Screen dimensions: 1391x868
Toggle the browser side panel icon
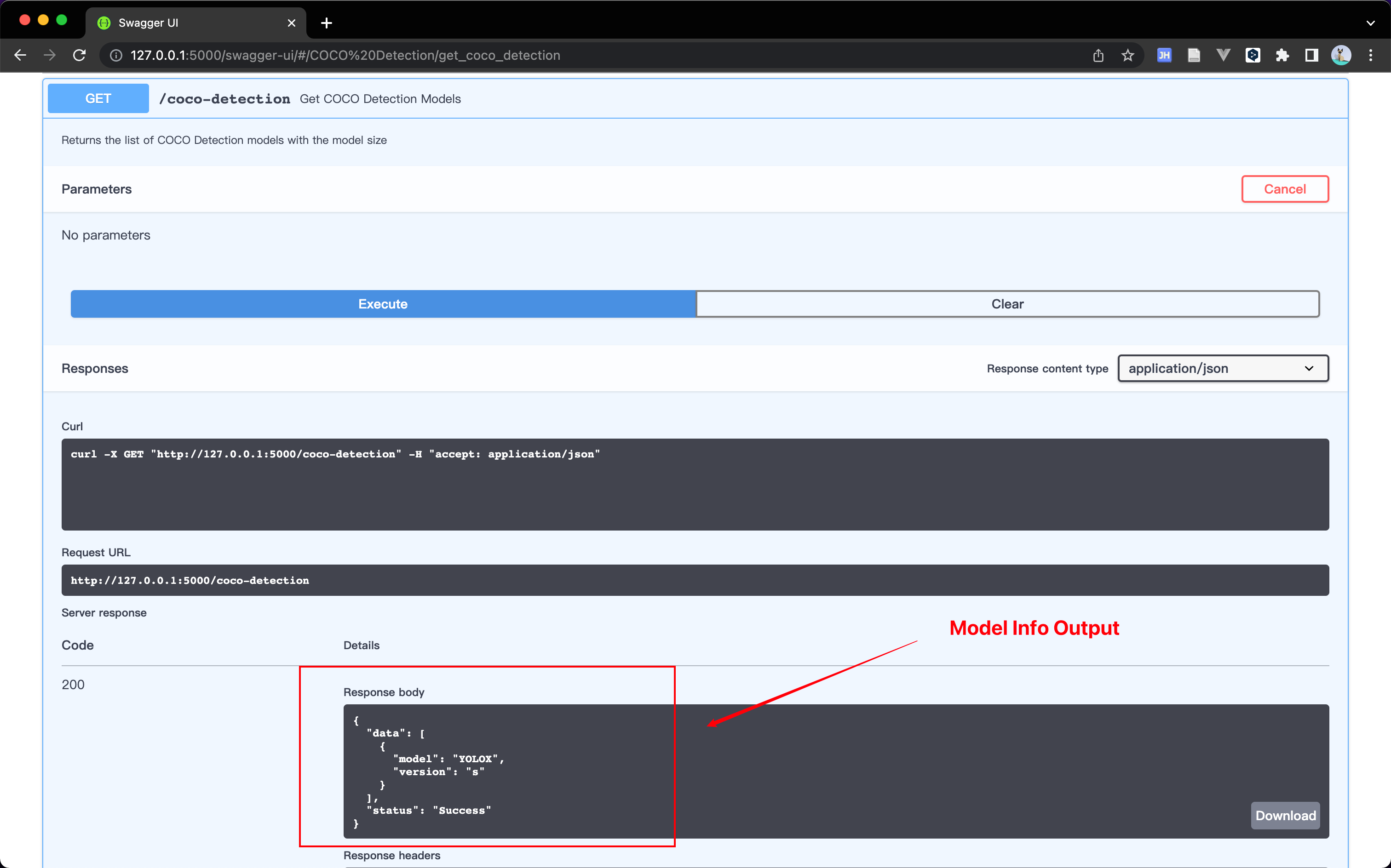[x=1311, y=55]
